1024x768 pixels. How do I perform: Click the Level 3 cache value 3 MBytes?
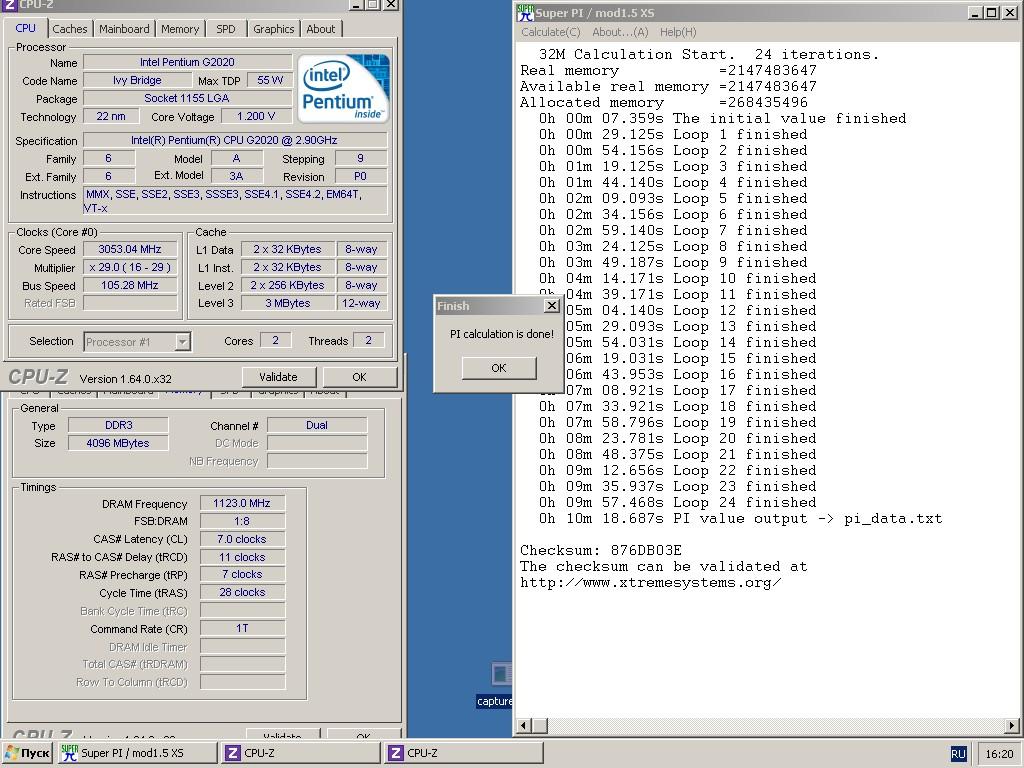pos(287,303)
